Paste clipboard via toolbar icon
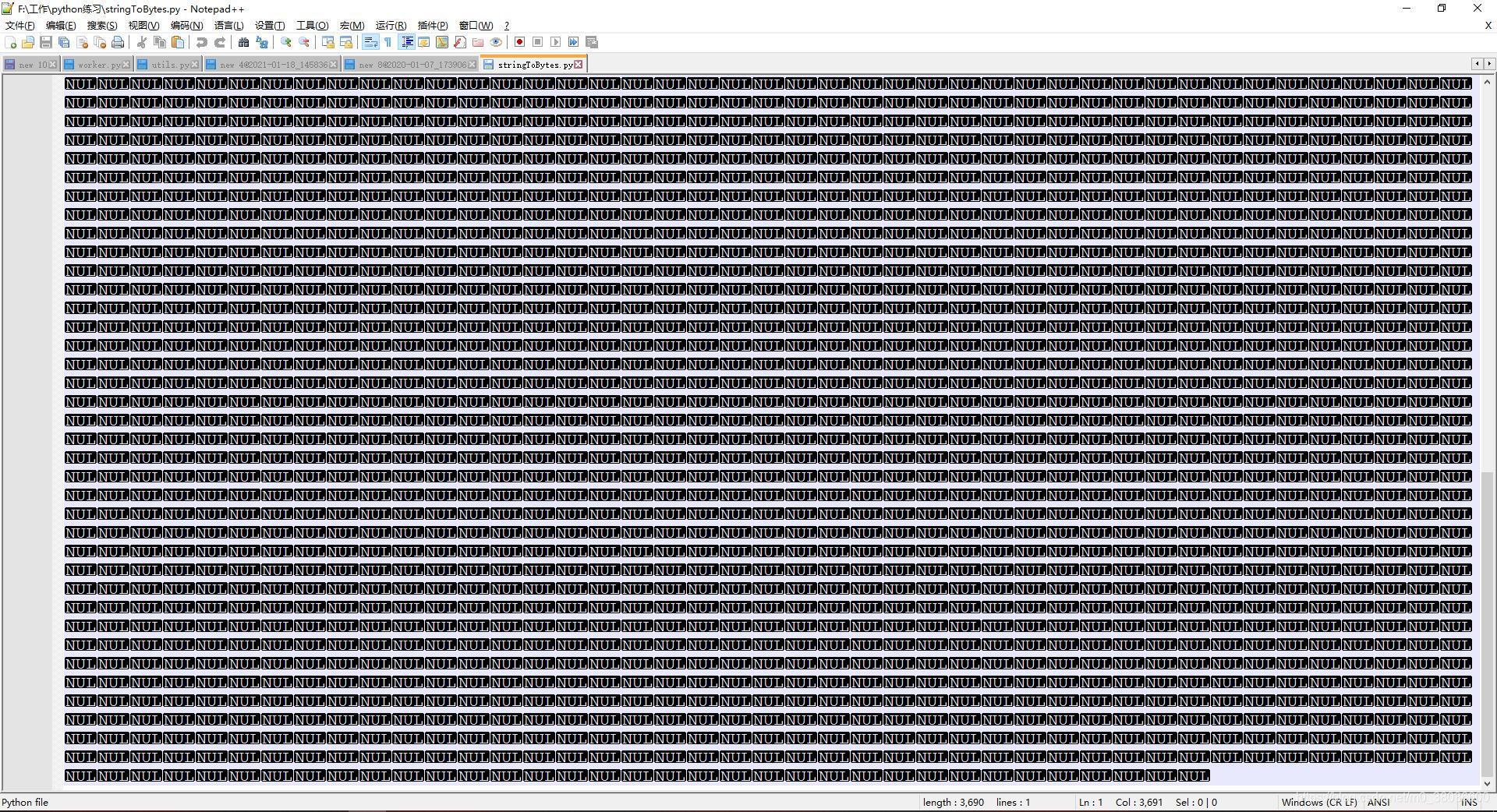 [x=178, y=42]
